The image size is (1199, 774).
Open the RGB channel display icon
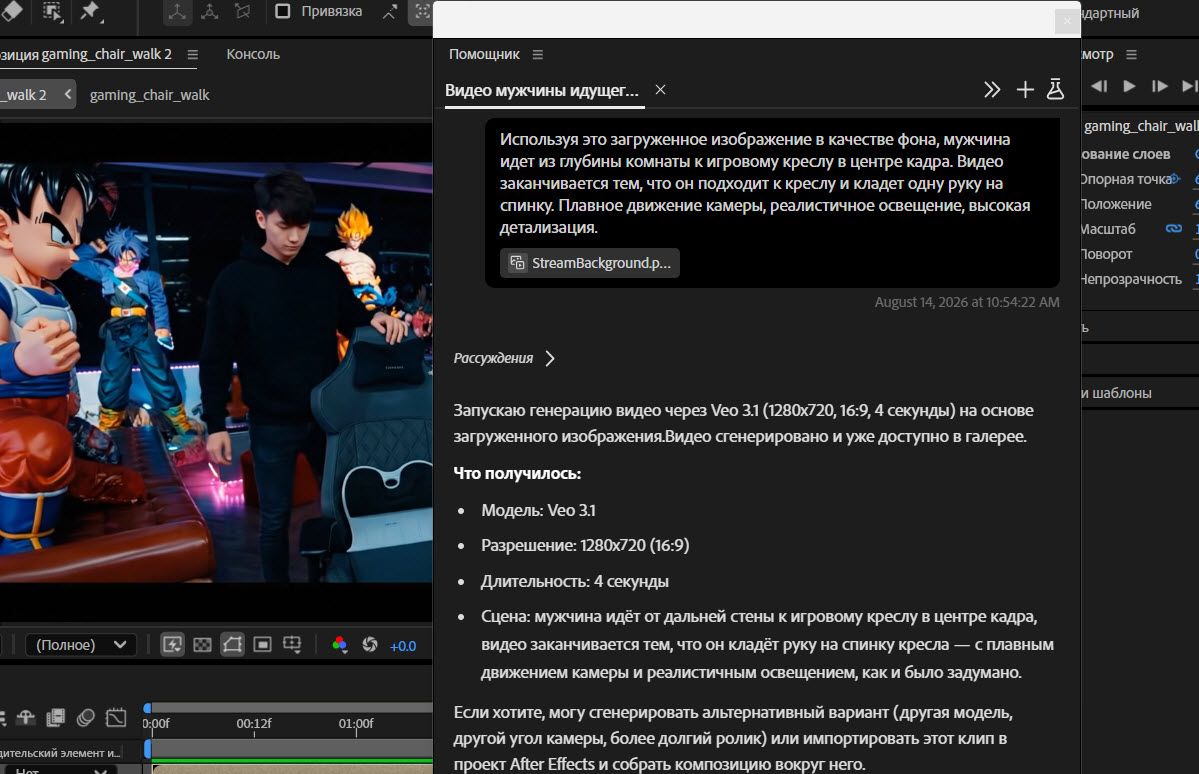340,645
